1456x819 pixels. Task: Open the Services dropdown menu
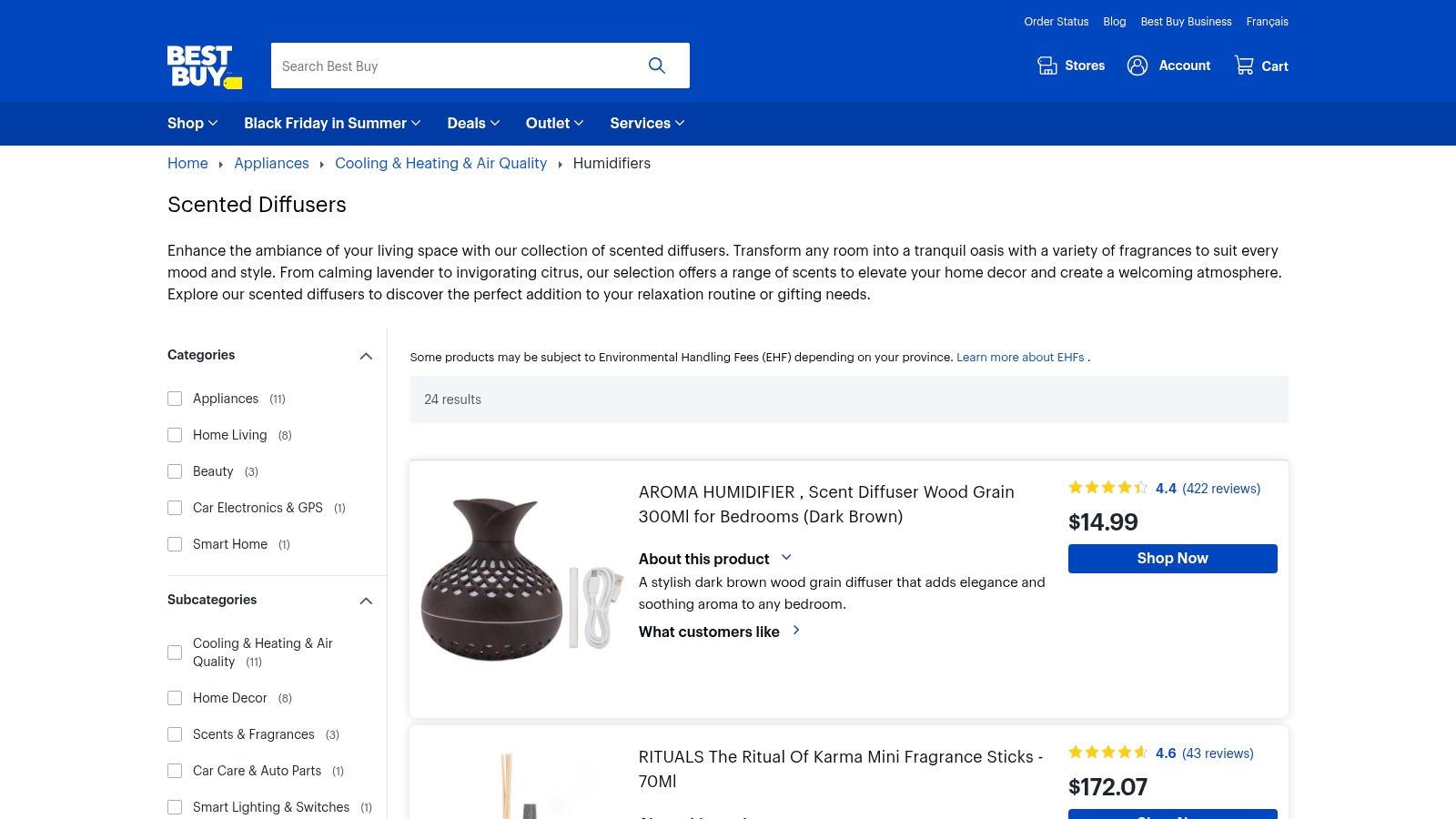(647, 123)
